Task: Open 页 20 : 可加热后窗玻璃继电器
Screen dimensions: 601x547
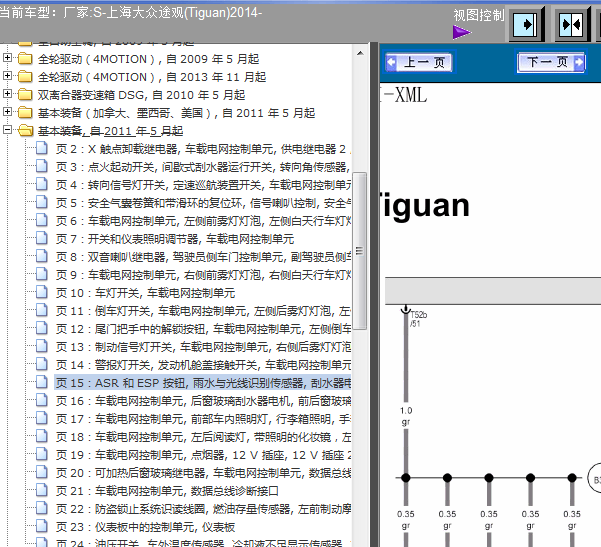Action: tap(203, 473)
